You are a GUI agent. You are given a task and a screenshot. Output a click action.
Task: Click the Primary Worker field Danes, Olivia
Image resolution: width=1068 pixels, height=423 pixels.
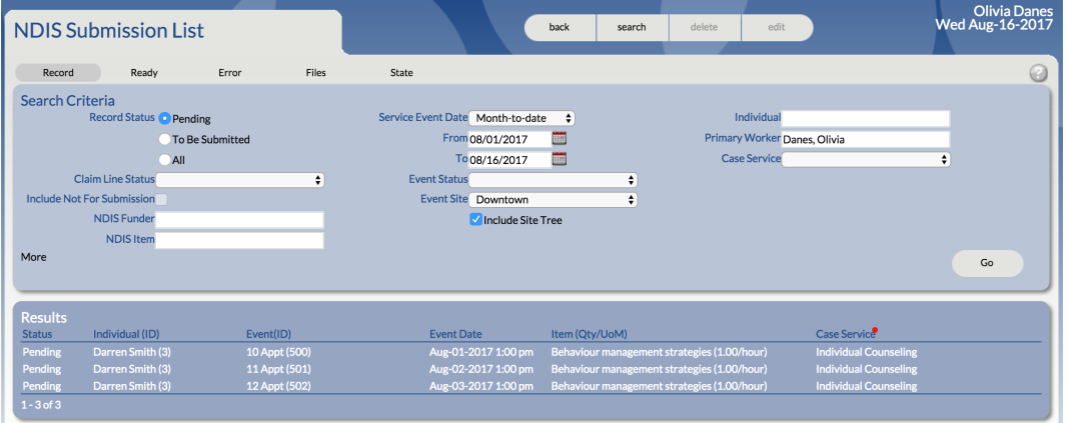(866, 140)
